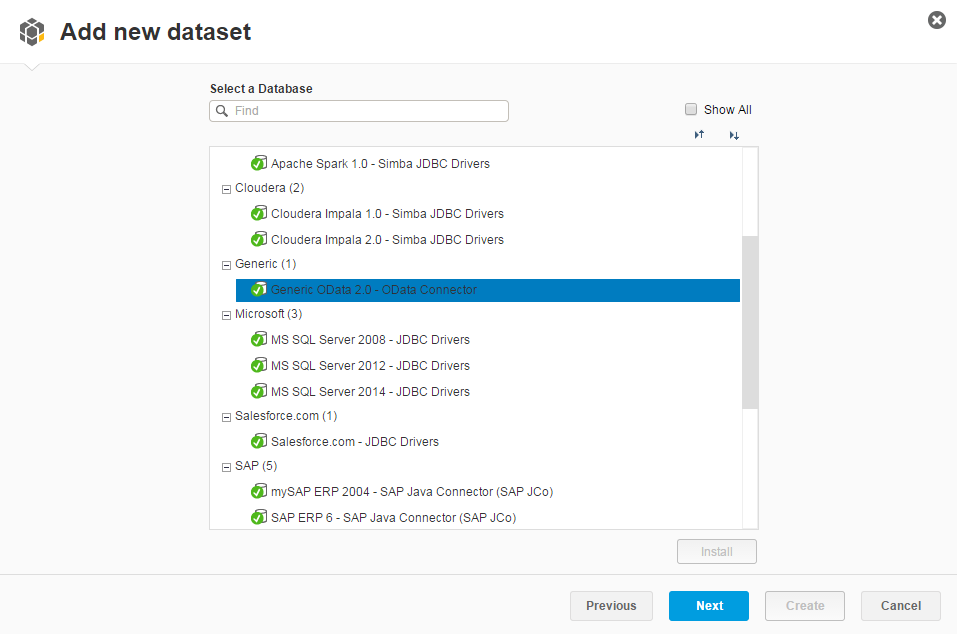The width and height of the screenshot is (957, 634).
Task: Click the Salesforce.com JDBC driver icon
Action: pos(259,441)
